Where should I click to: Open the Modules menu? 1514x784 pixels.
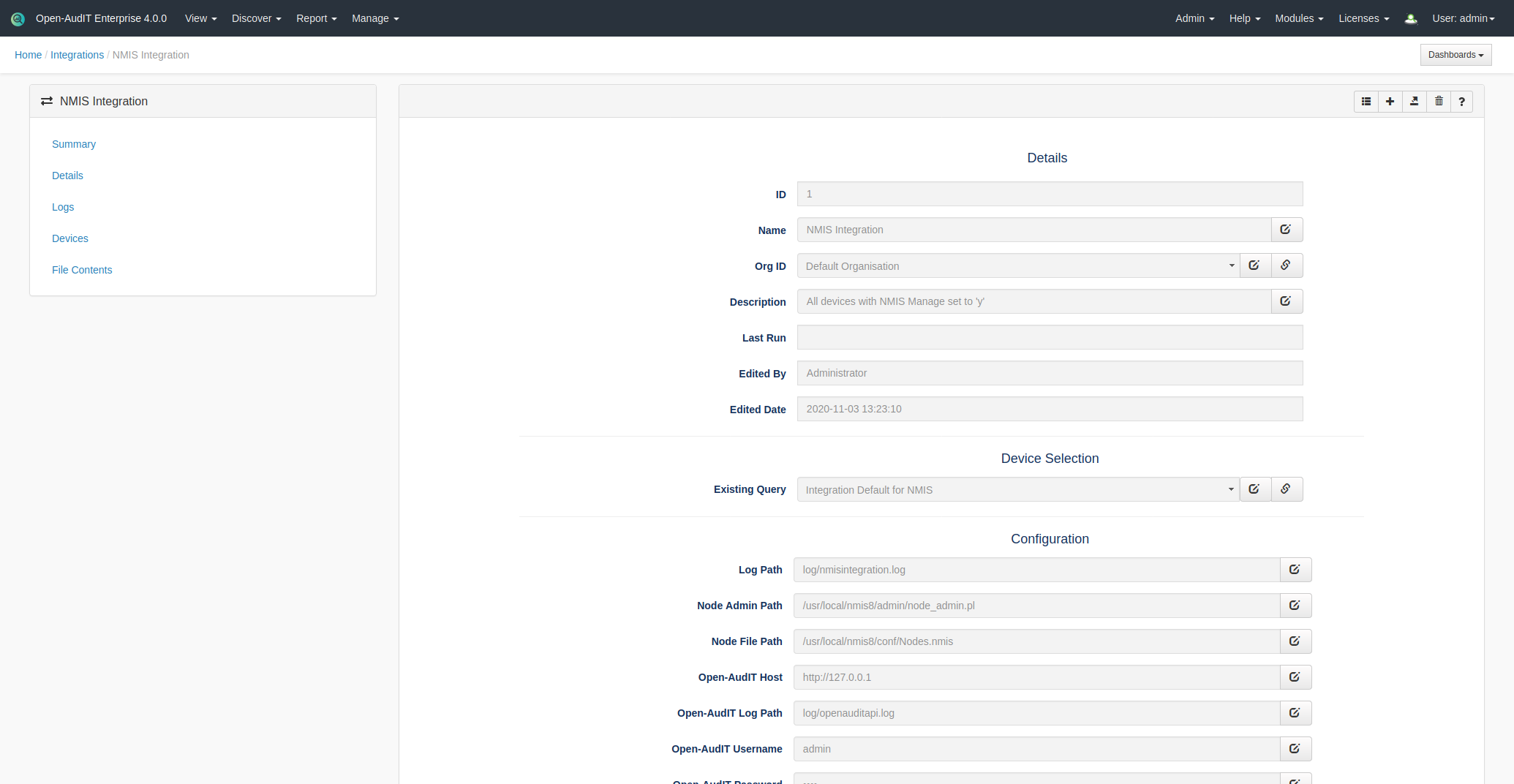pos(1298,18)
